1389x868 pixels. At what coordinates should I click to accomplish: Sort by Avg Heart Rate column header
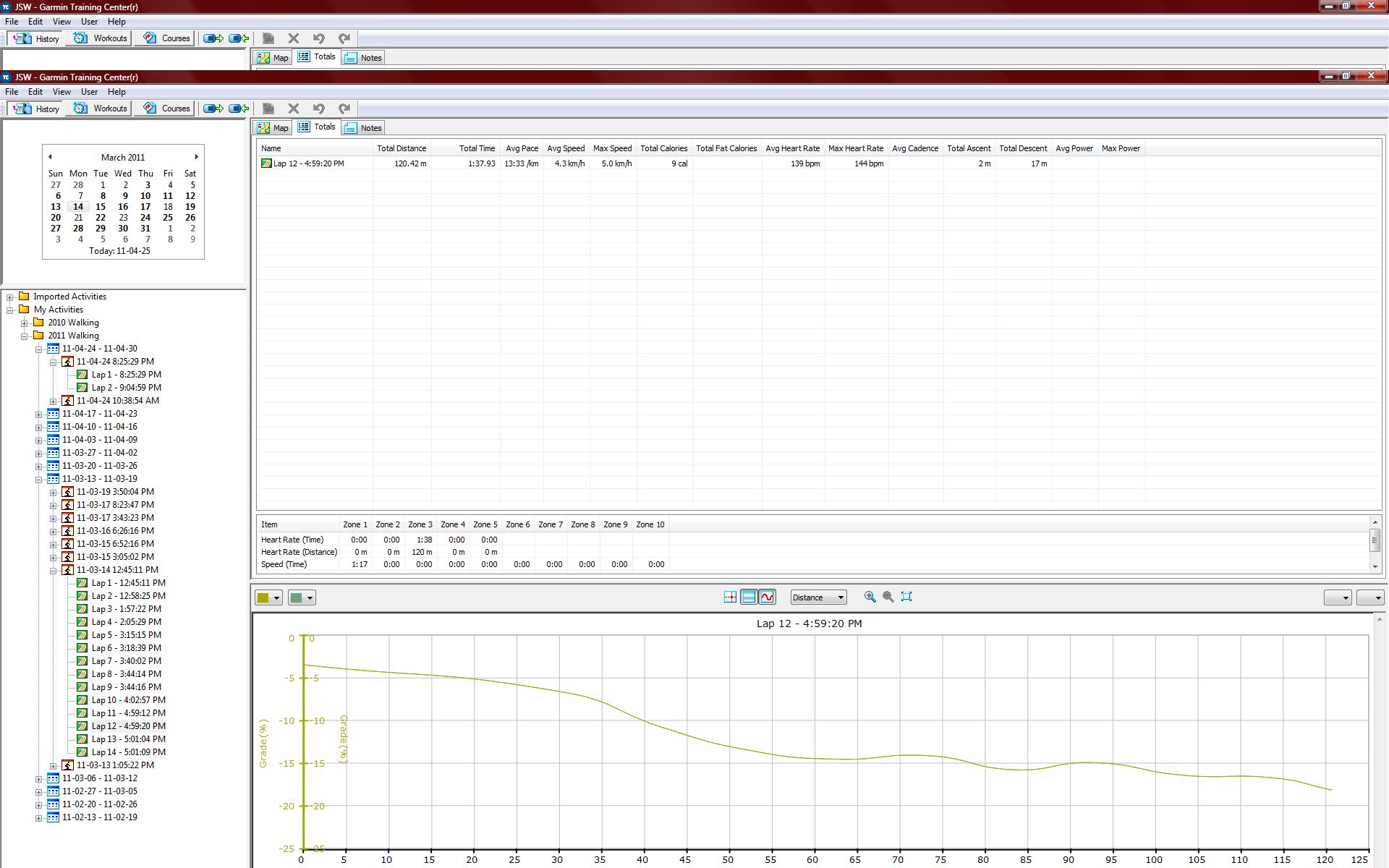793,148
